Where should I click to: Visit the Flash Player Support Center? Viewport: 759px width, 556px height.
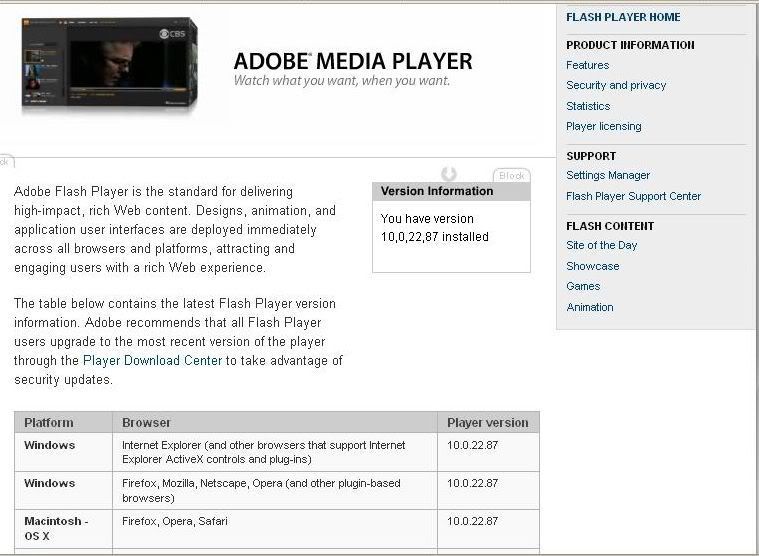[x=633, y=196]
